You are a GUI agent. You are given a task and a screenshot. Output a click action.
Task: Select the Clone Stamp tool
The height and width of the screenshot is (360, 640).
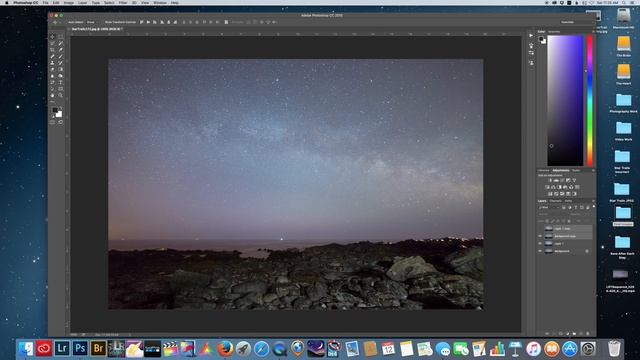pos(52,63)
